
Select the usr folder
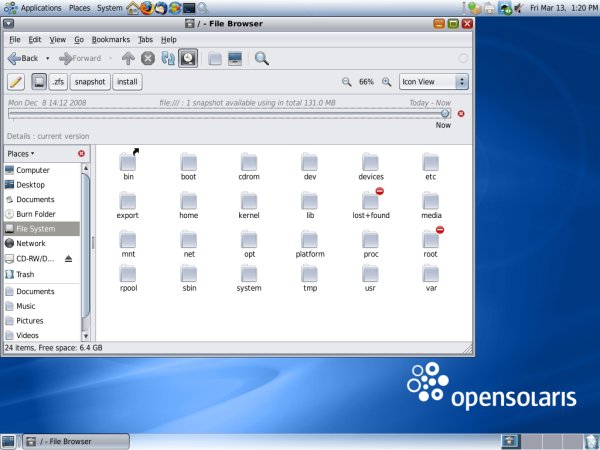tap(370, 279)
